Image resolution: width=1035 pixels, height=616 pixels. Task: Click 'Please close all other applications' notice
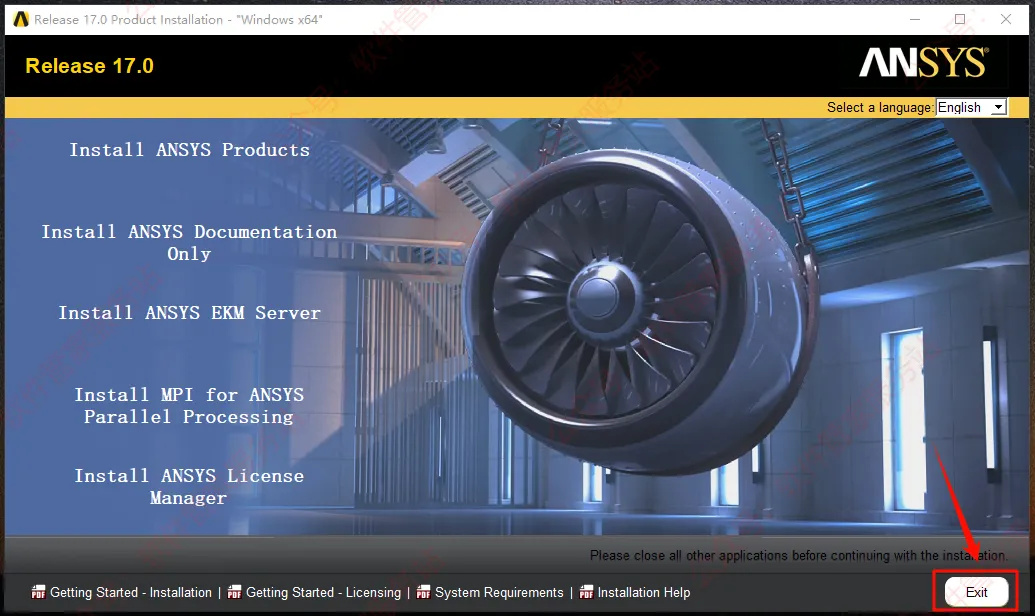[x=799, y=555]
